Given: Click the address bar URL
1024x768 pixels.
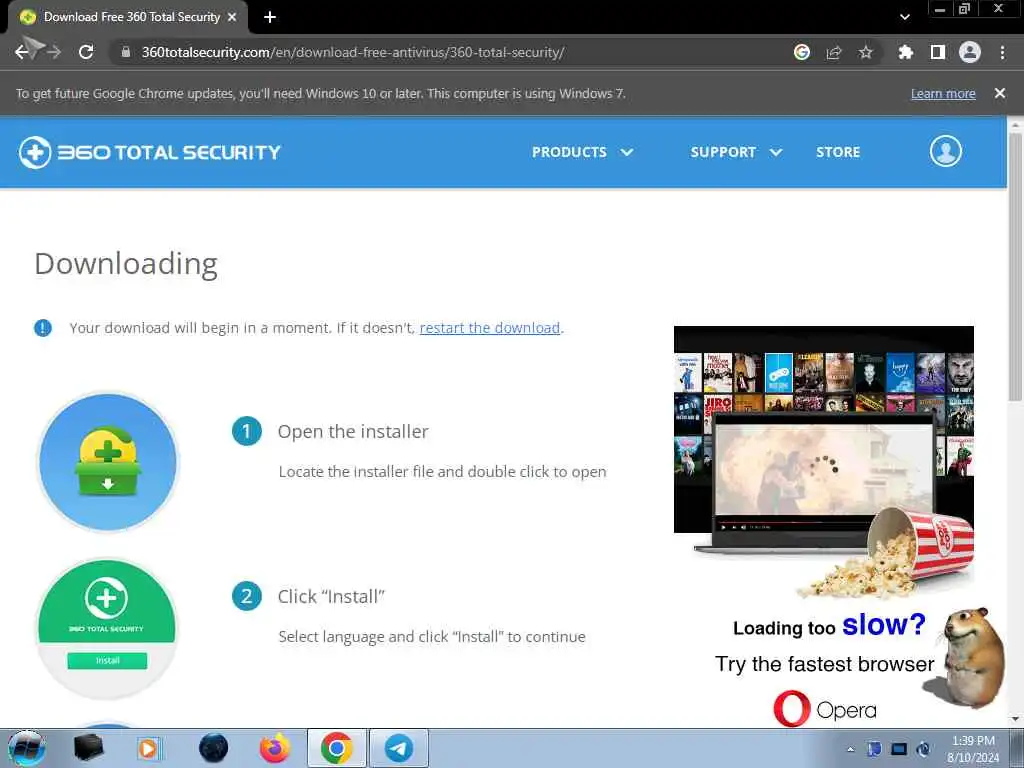Looking at the screenshot, I should point(353,52).
